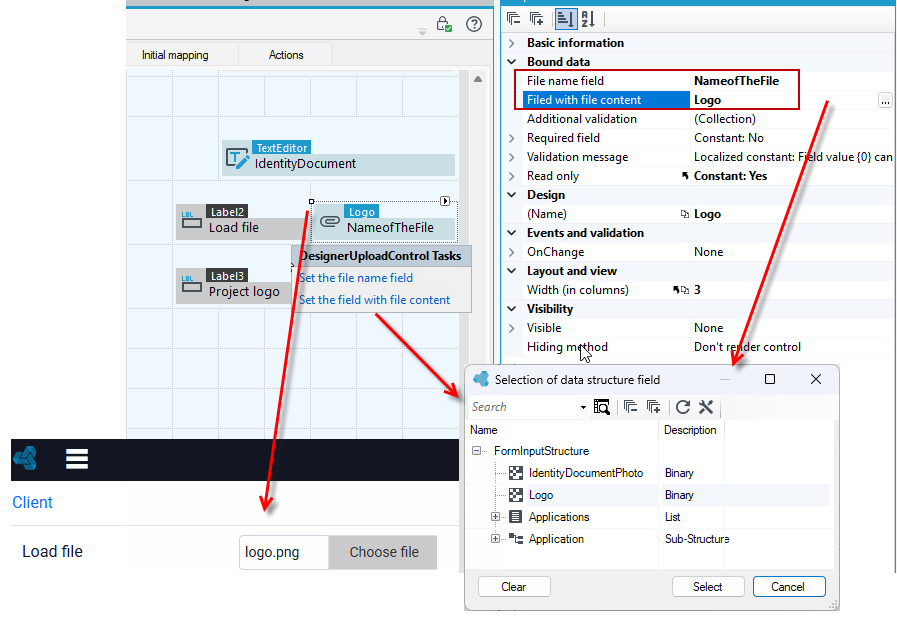Click the search icon in the selection dialog
Image resolution: width=897 pixels, height=635 pixels.
coord(601,407)
